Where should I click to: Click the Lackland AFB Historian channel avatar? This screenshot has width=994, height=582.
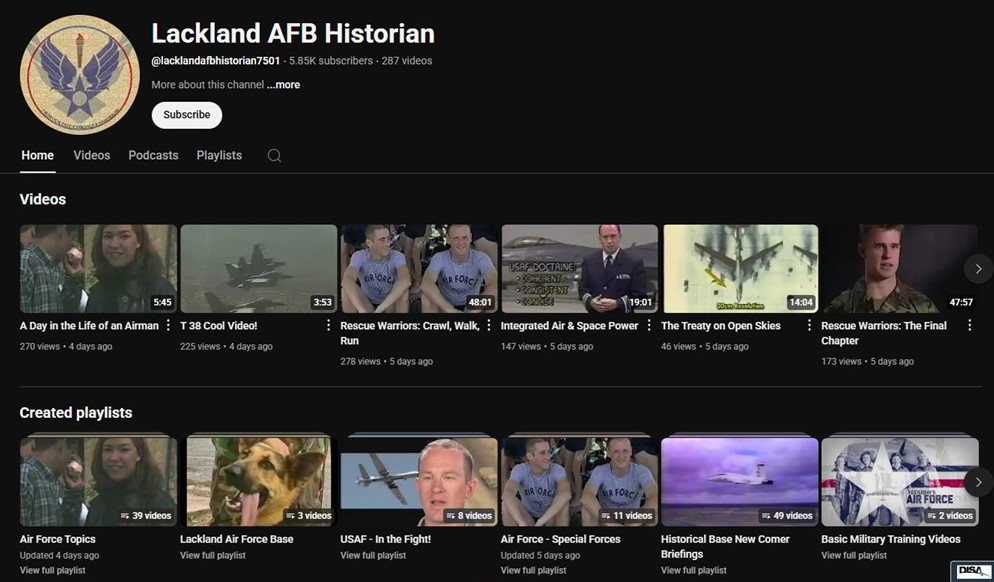tap(80, 75)
